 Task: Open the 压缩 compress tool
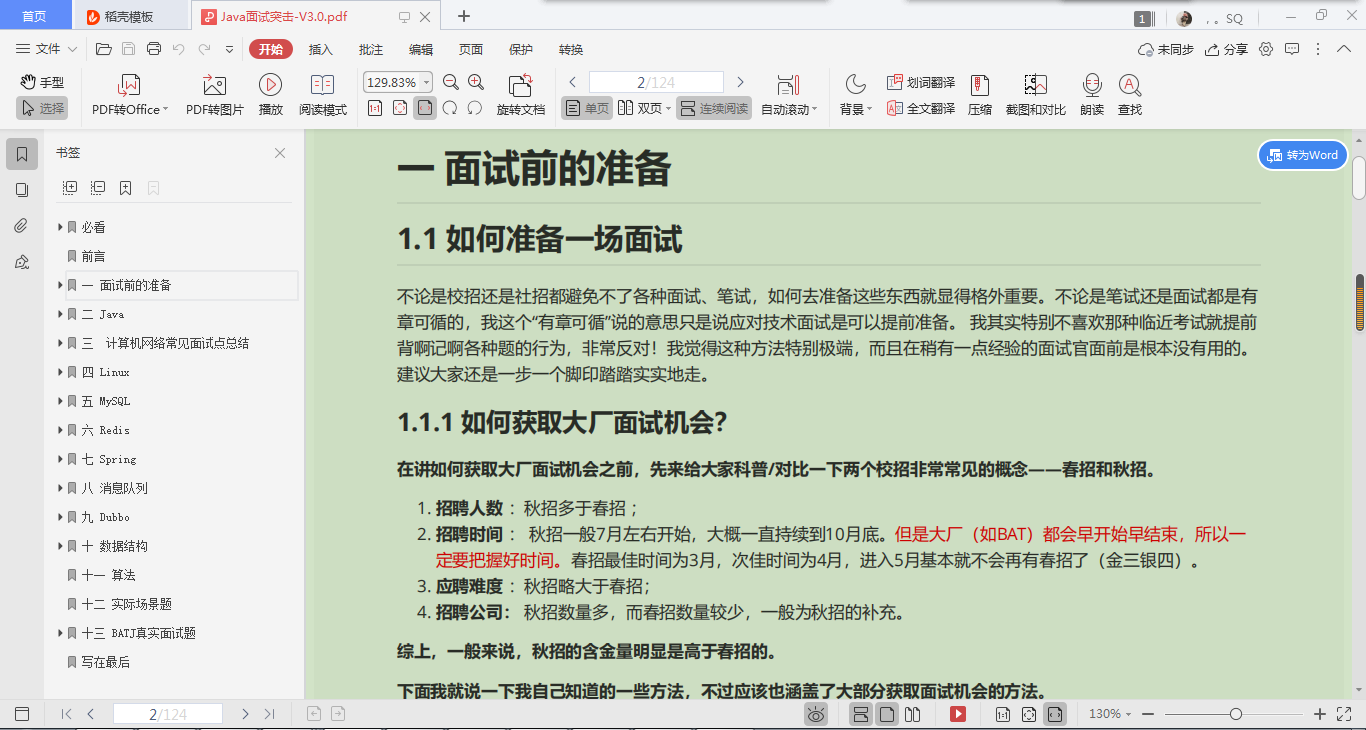pyautogui.click(x=980, y=95)
